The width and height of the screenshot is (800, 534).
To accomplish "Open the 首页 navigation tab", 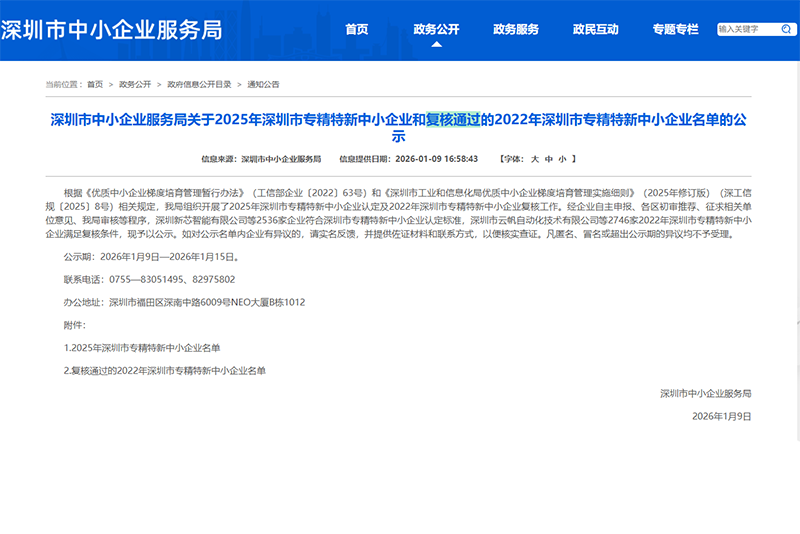I will (x=356, y=29).
